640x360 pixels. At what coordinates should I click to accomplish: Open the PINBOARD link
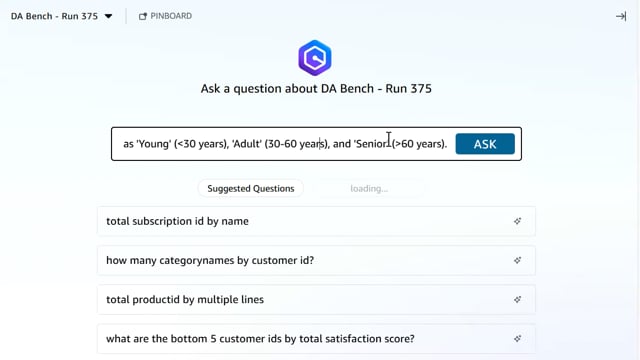[x=165, y=16]
